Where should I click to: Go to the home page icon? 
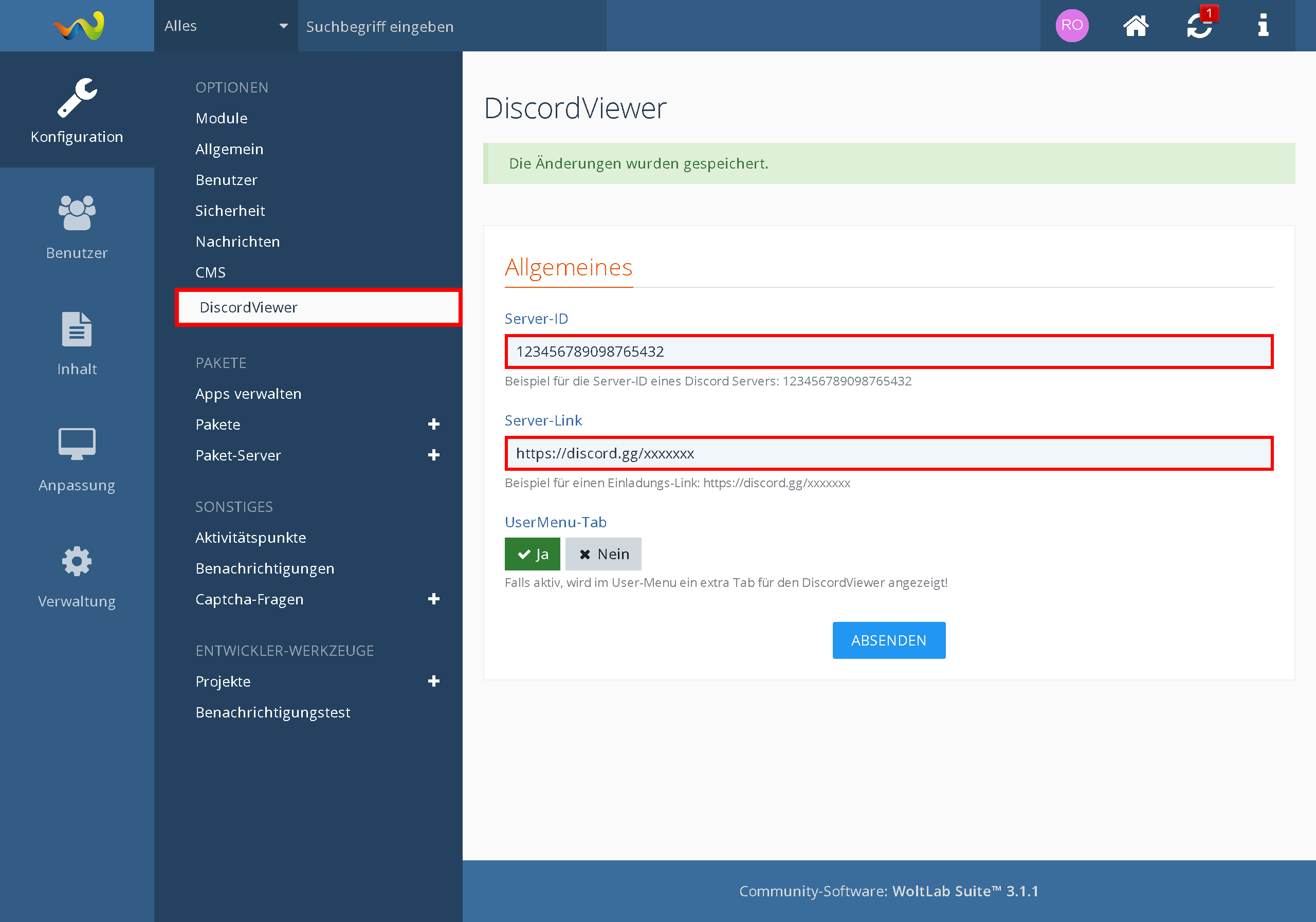click(x=1136, y=26)
